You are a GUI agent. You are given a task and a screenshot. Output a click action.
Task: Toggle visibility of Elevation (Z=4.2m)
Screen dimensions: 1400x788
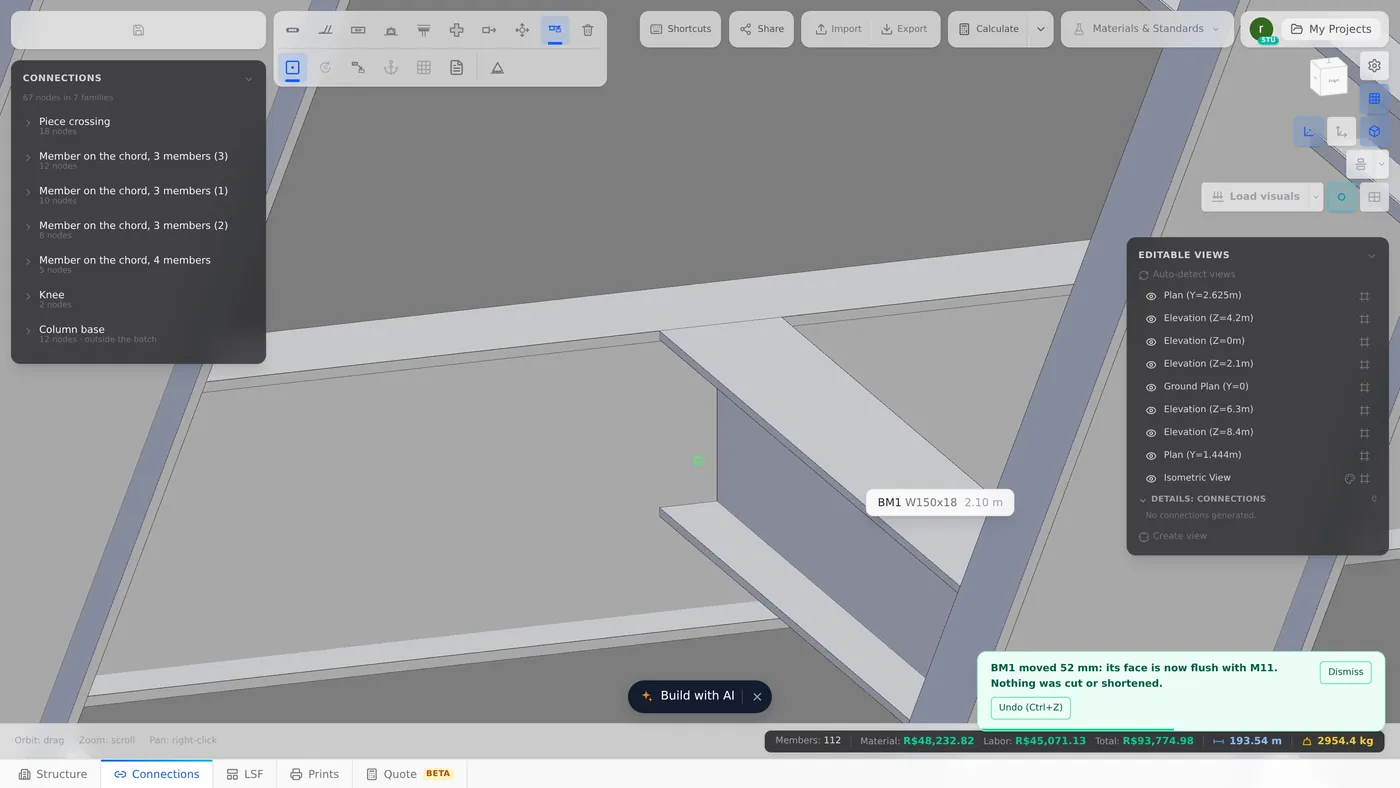tap(1151, 319)
